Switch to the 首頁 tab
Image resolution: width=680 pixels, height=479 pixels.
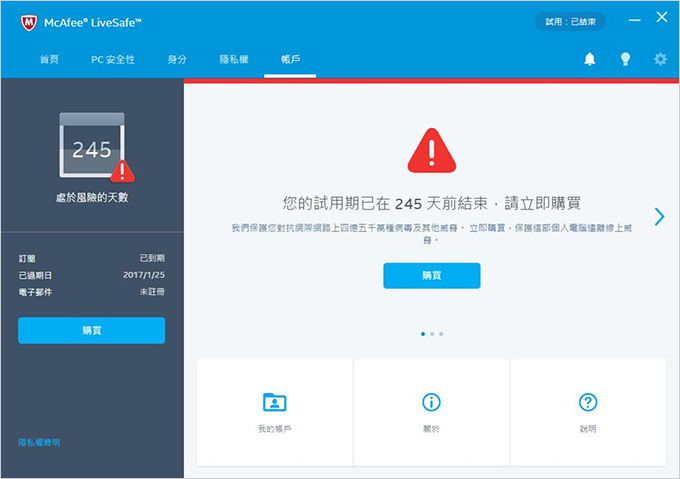49,59
